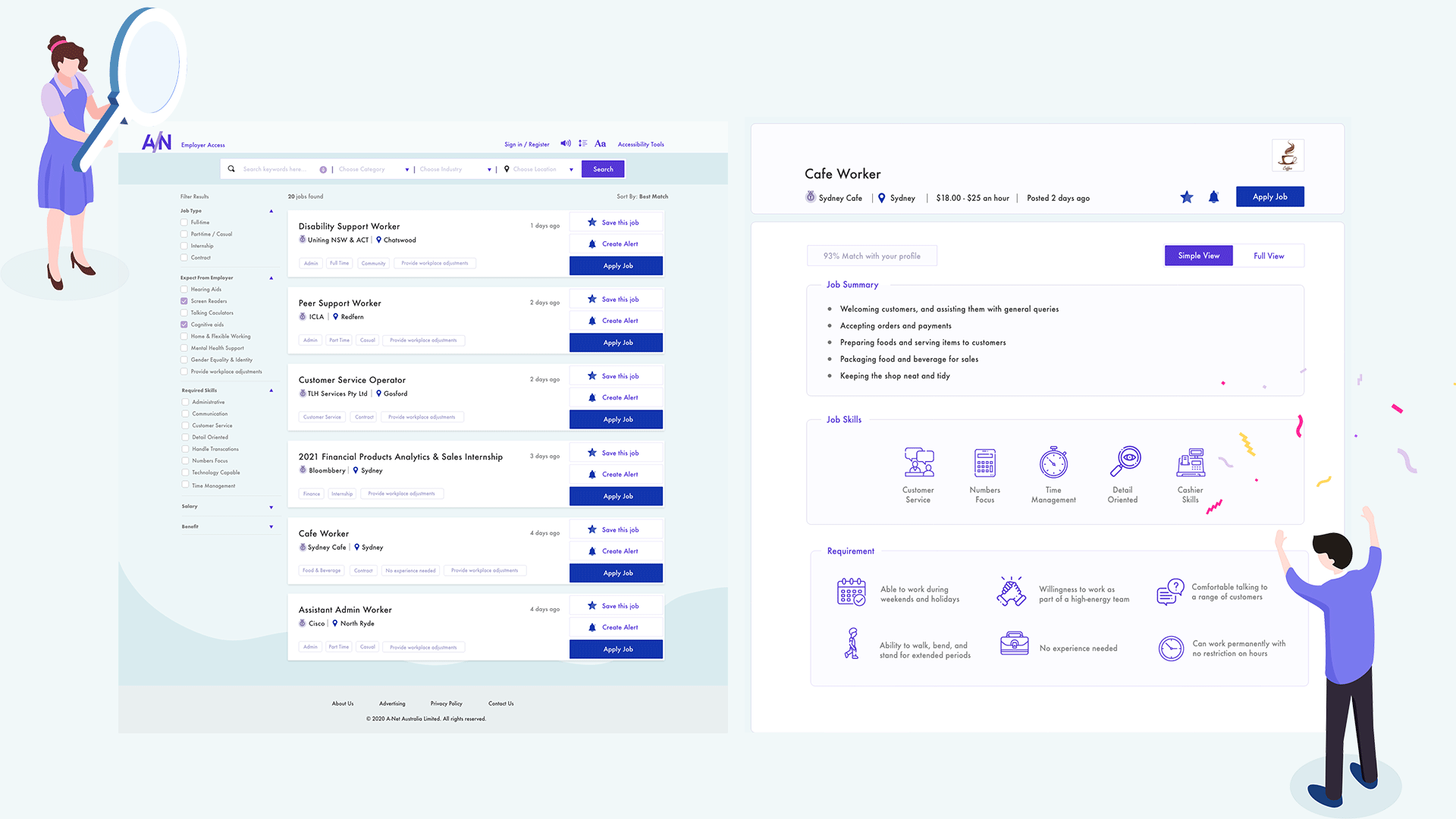Image resolution: width=1456 pixels, height=819 pixels.
Task: Expand the Salary filter section
Action: pyautogui.click(x=271, y=507)
